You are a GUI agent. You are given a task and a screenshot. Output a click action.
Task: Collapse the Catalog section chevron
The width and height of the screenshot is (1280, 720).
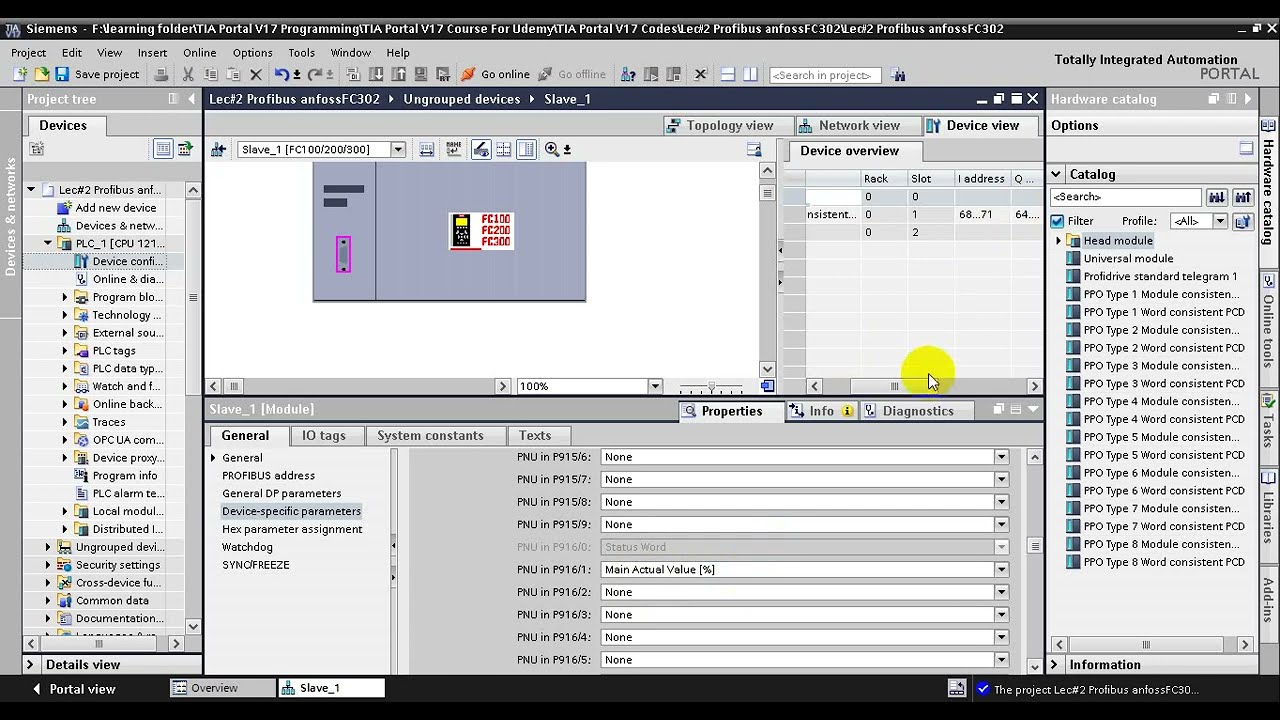point(1056,174)
